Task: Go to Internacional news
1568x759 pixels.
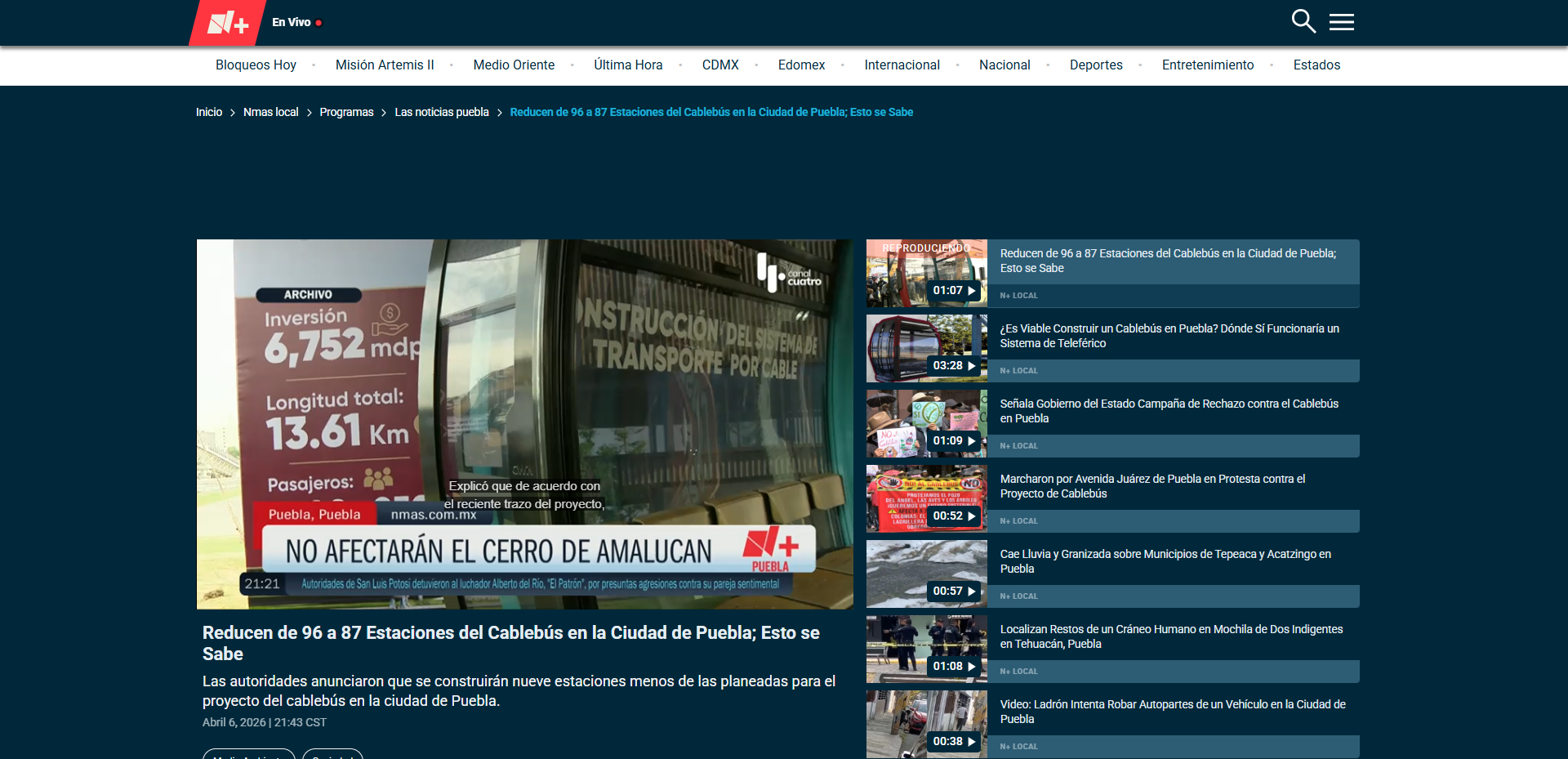Action: point(902,65)
